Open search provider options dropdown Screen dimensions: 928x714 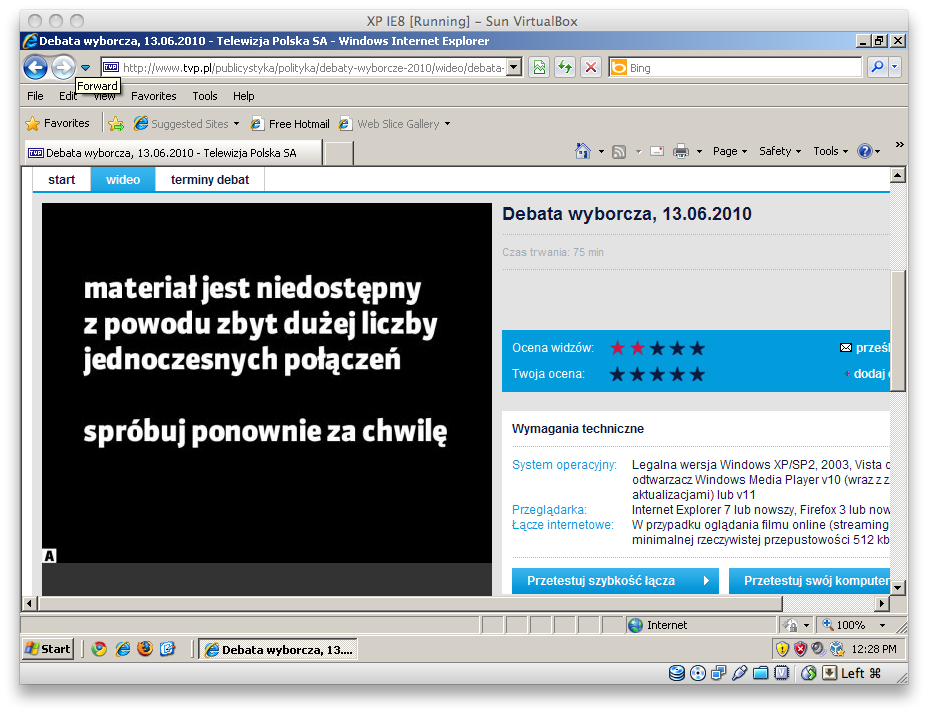894,67
